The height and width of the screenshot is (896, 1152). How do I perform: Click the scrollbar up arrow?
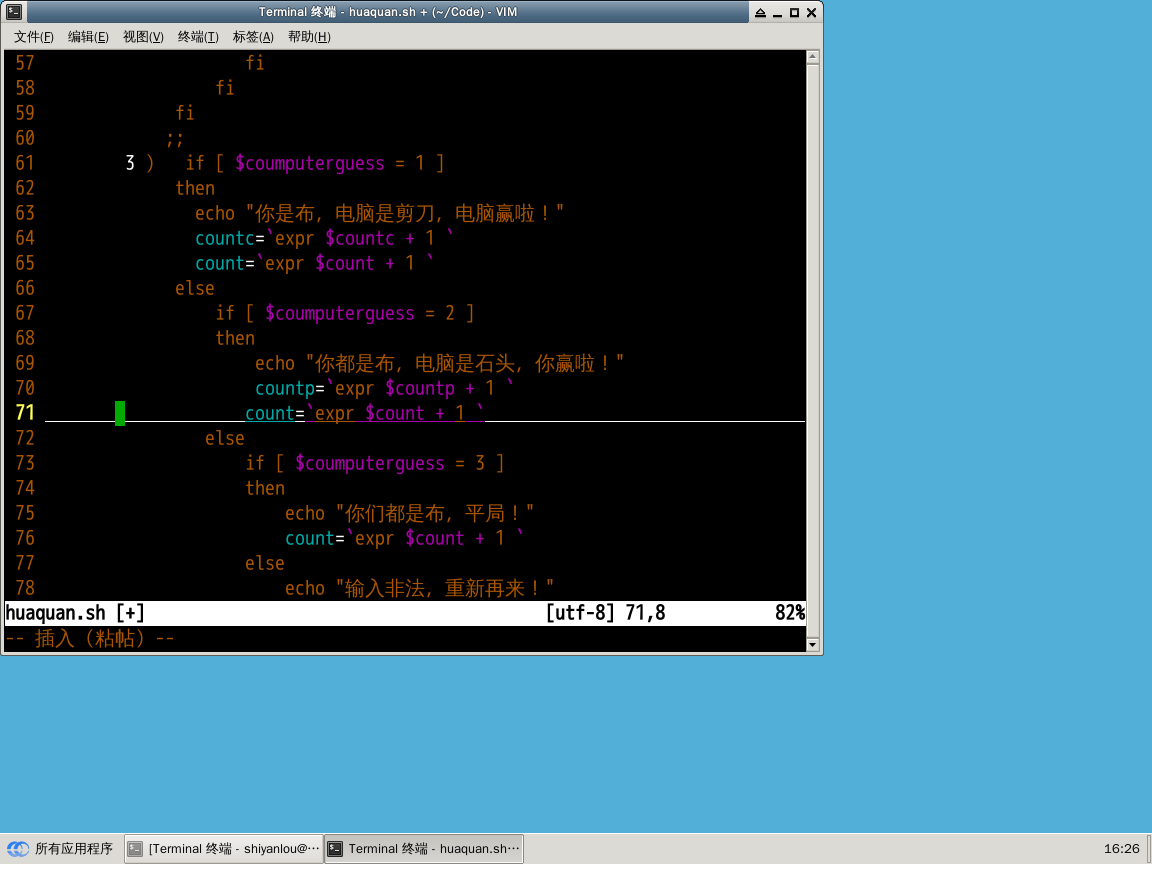point(814,58)
